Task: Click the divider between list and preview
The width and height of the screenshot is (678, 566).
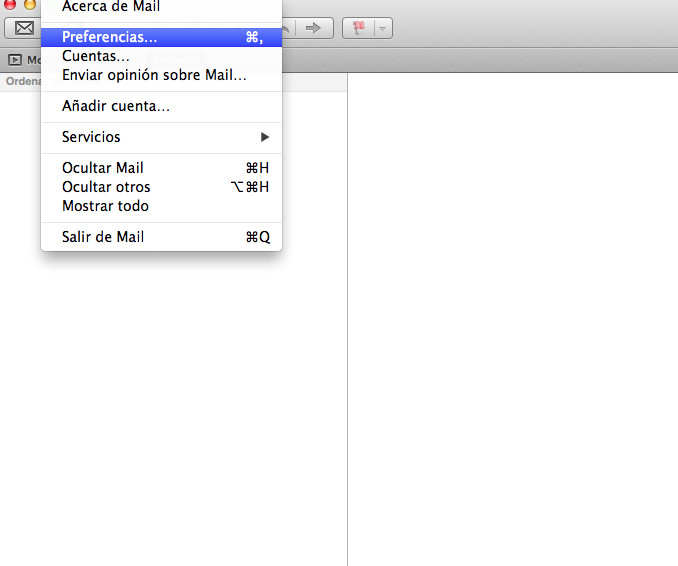Action: click(x=347, y=350)
